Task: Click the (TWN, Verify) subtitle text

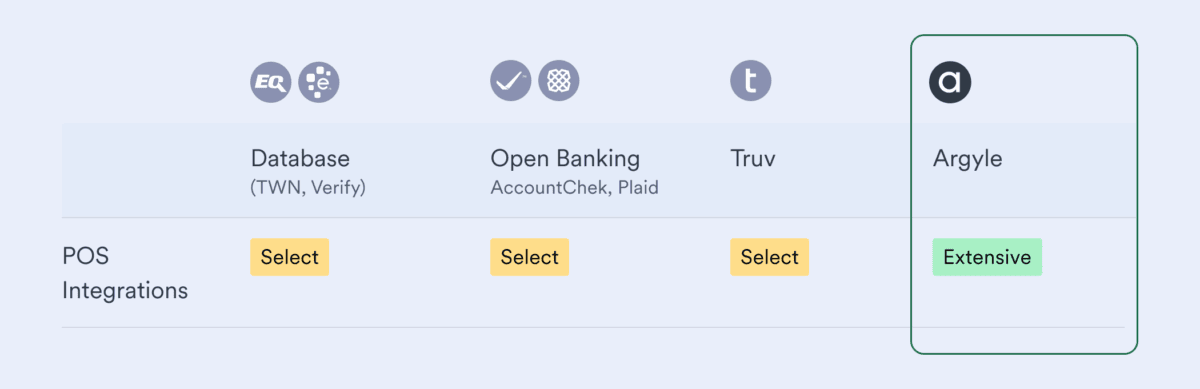Action: click(x=307, y=188)
